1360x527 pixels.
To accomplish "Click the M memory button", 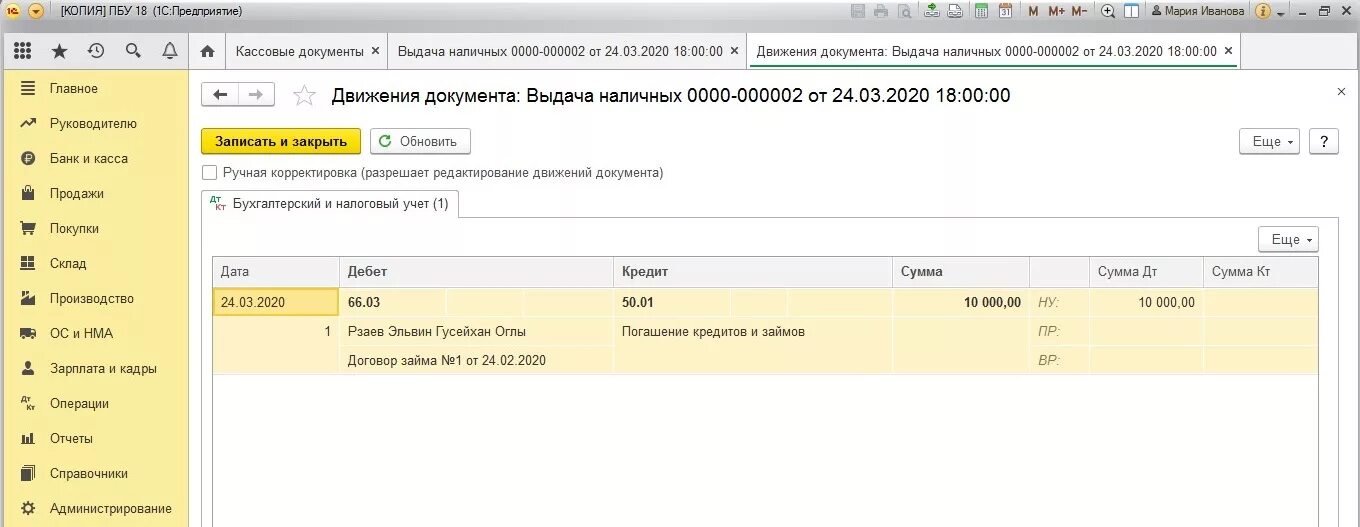I will [x=1033, y=11].
